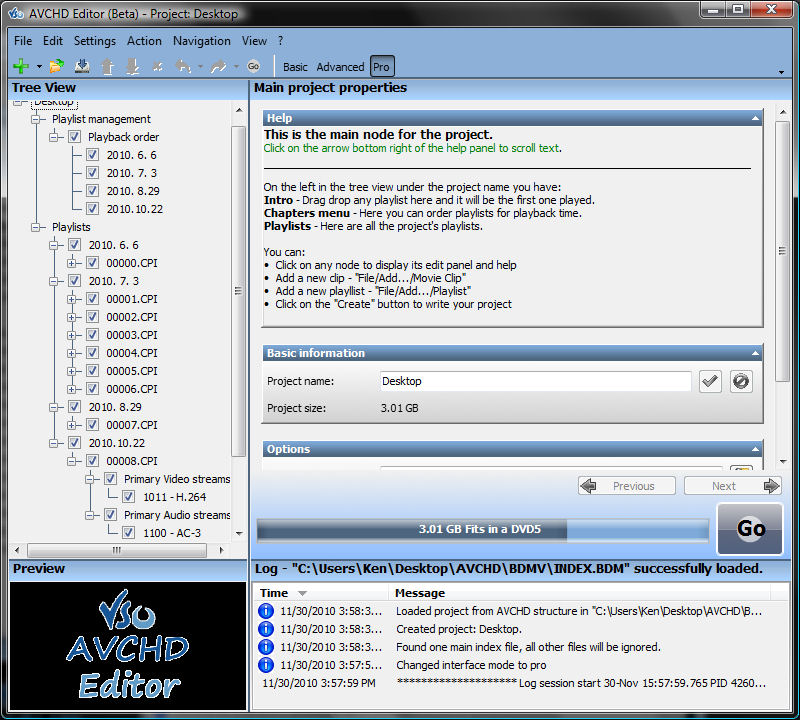Image resolution: width=800 pixels, height=720 pixels.
Task: Collapse the Help panel arrow
Action: (755, 118)
